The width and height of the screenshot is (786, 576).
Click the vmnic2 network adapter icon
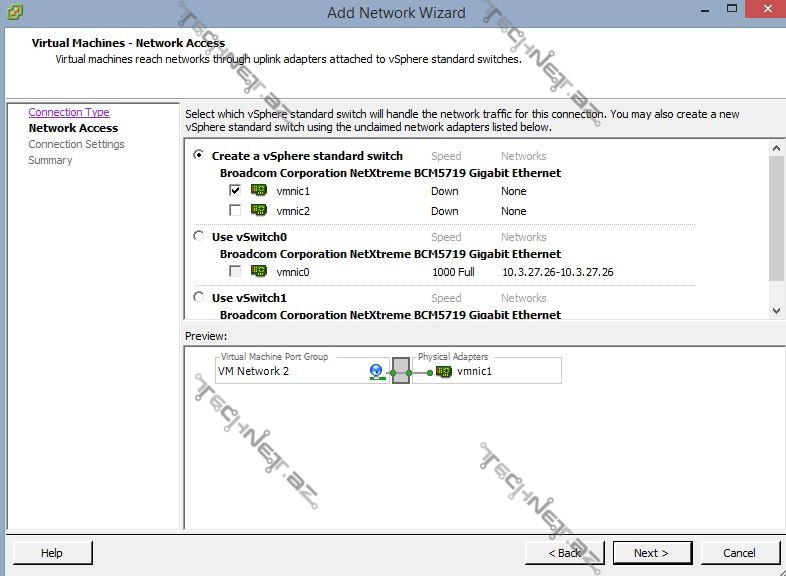point(259,211)
